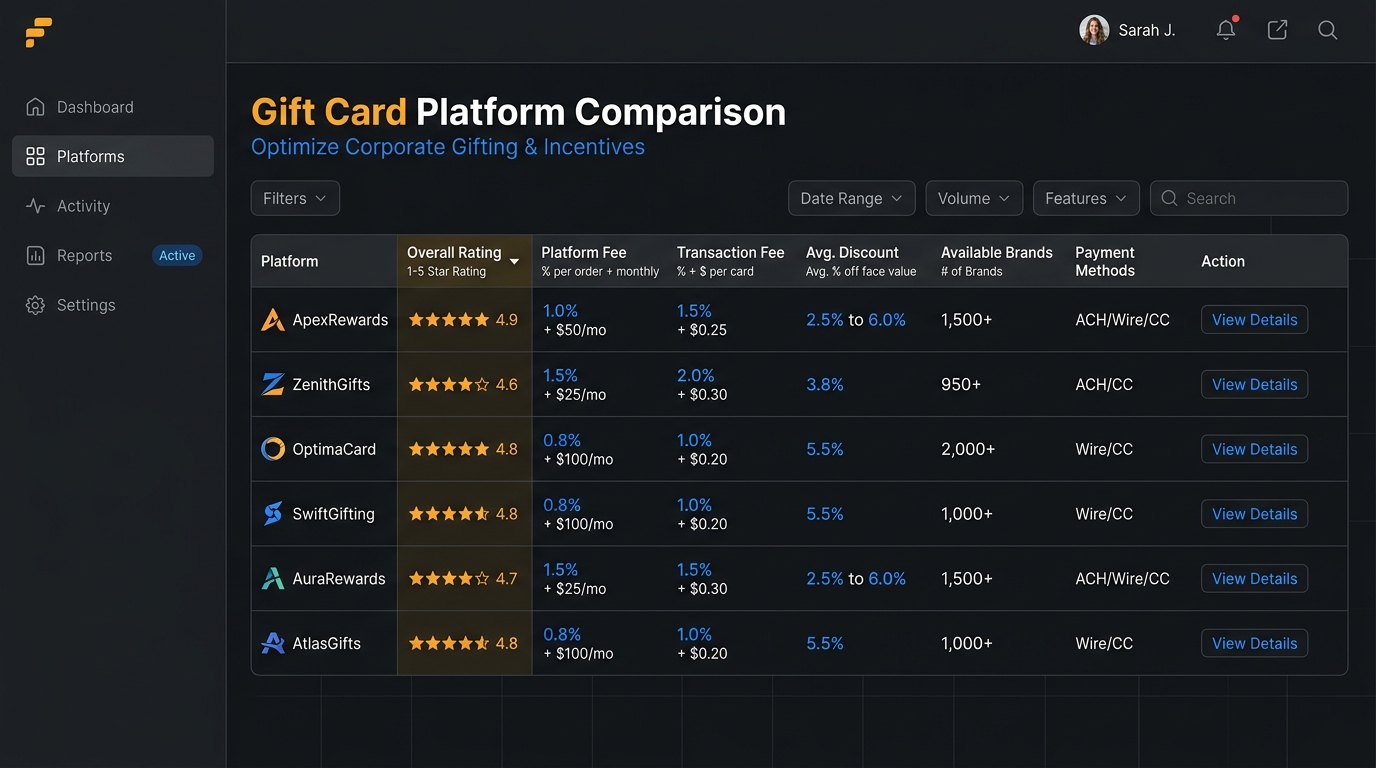The height and width of the screenshot is (768, 1376).
Task: Click the Optimize Corporate Gifting & Incentives subtitle
Action: click(448, 147)
